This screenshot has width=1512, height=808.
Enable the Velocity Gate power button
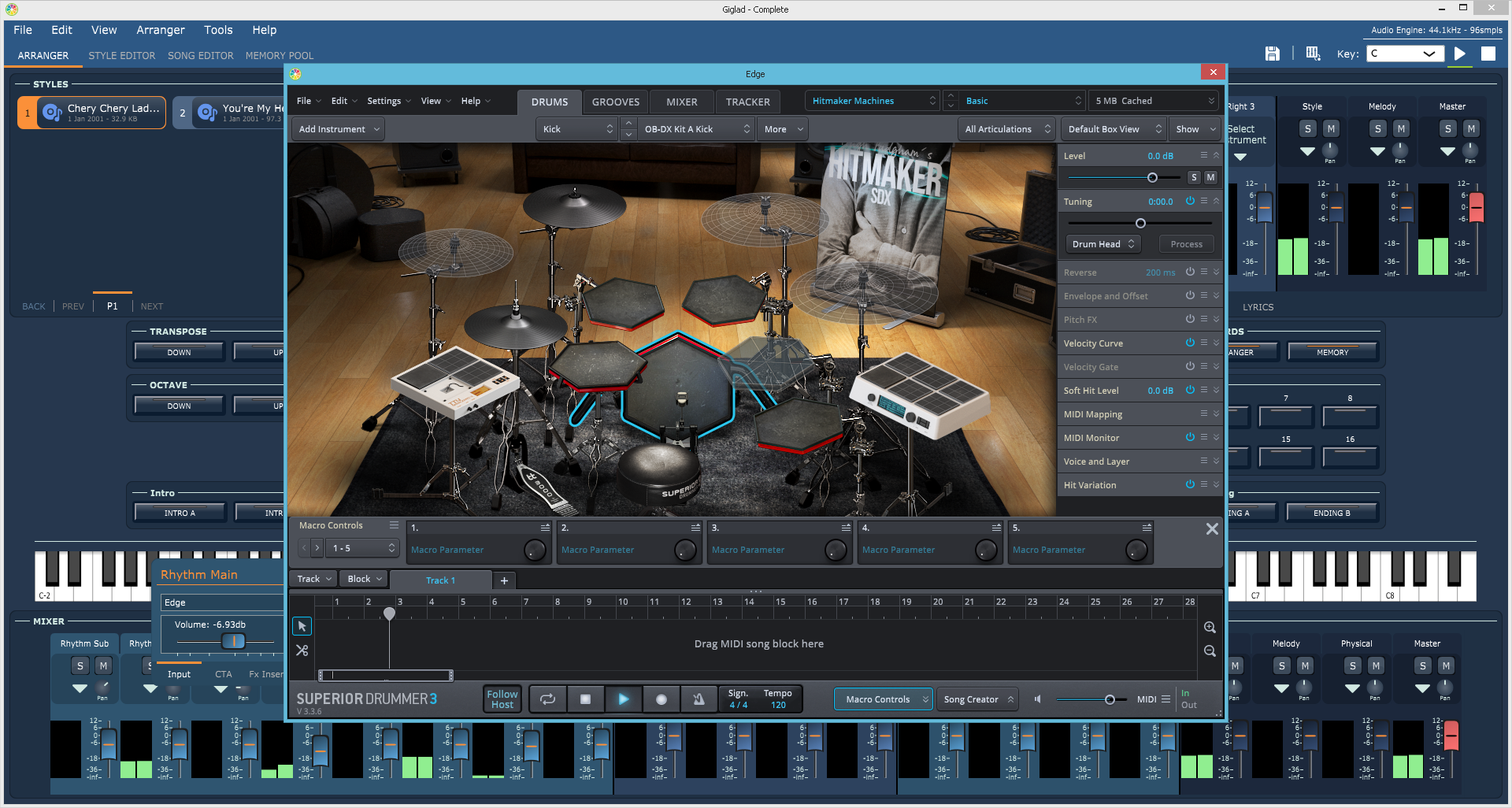coord(1190,366)
